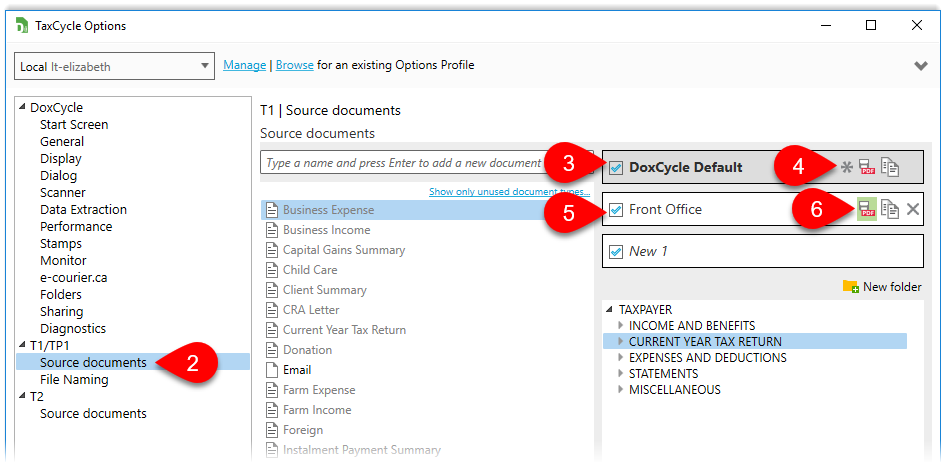Open the e-courier.ca options page
This screenshot has width=946, height=463.
(x=74, y=278)
